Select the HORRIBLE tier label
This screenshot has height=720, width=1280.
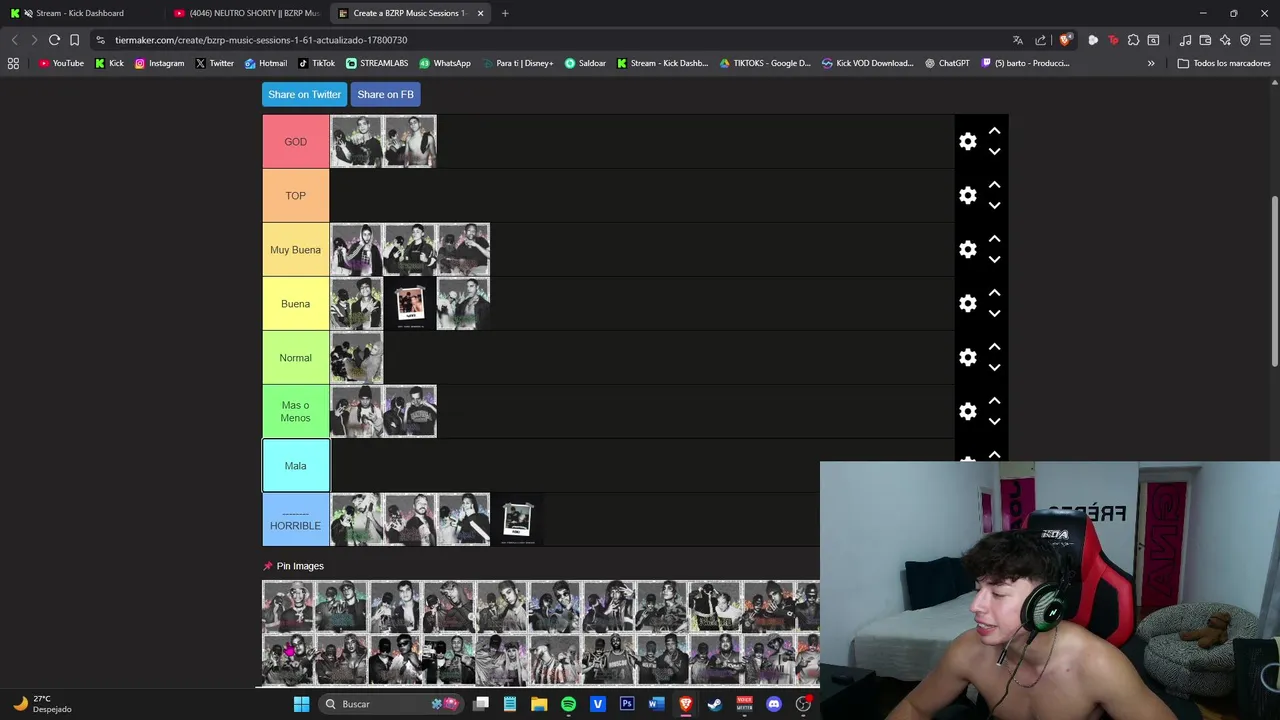pyautogui.click(x=296, y=520)
